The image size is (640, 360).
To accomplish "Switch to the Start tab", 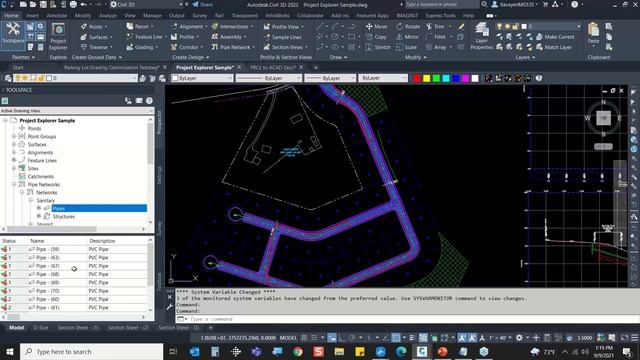I will [18, 67].
